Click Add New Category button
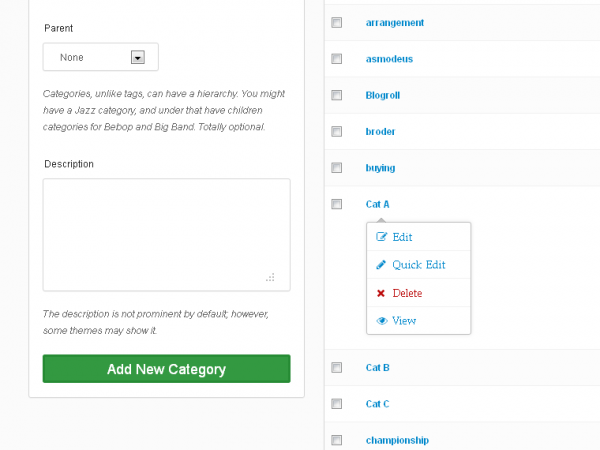This screenshot has width=600, height=450. (x=166, y=369)
